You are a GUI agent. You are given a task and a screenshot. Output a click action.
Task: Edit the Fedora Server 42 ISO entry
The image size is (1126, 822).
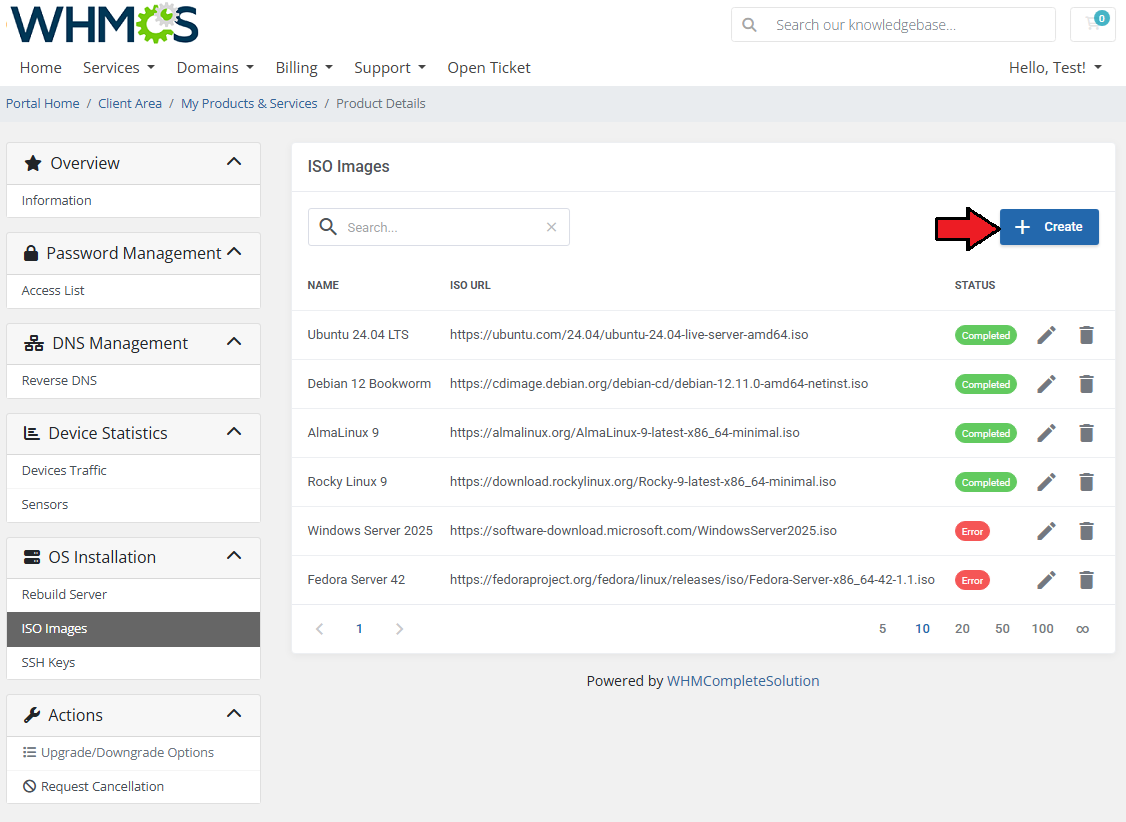pos(1046,579)
